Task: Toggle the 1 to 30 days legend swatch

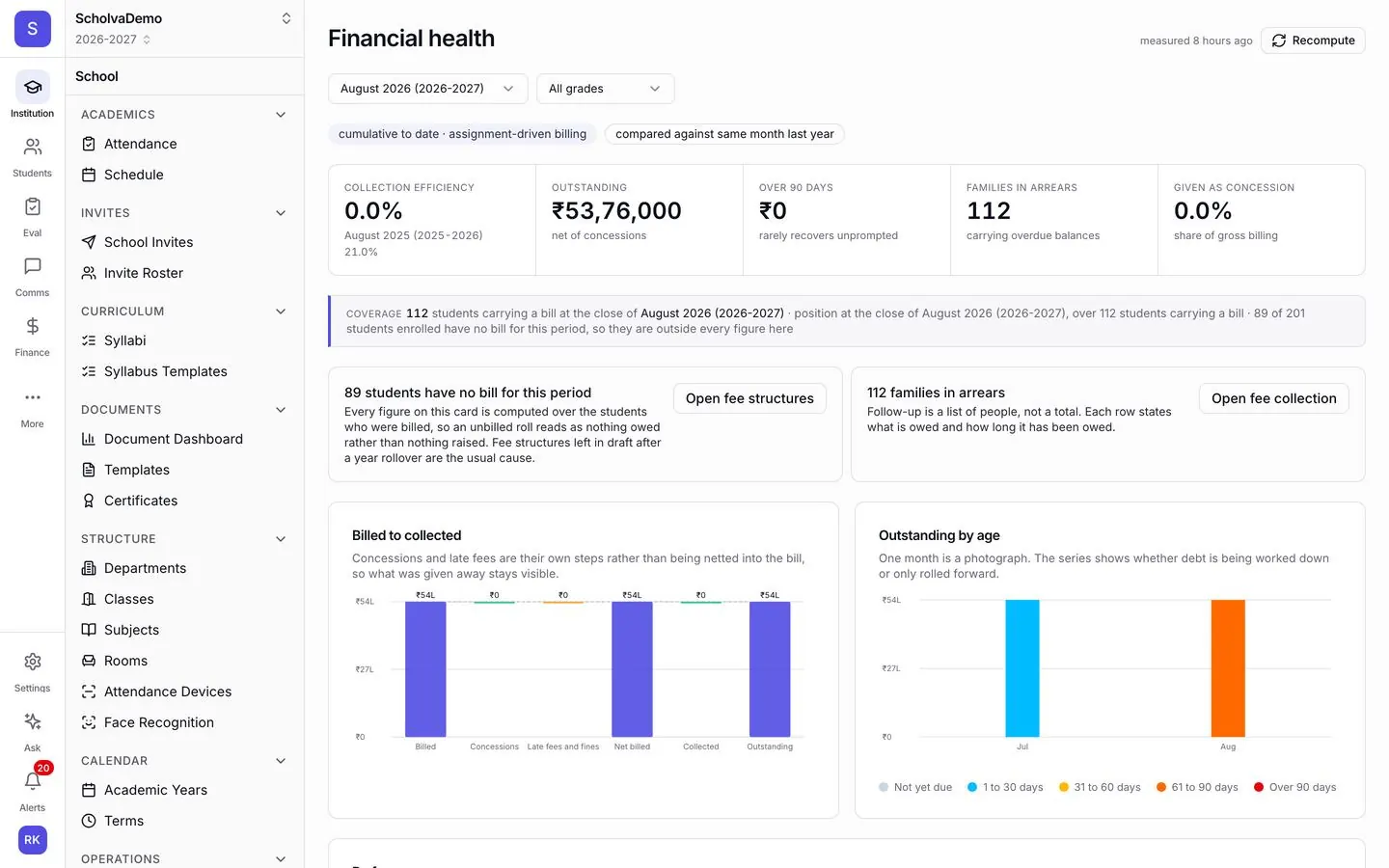Action: pos(972,787)
